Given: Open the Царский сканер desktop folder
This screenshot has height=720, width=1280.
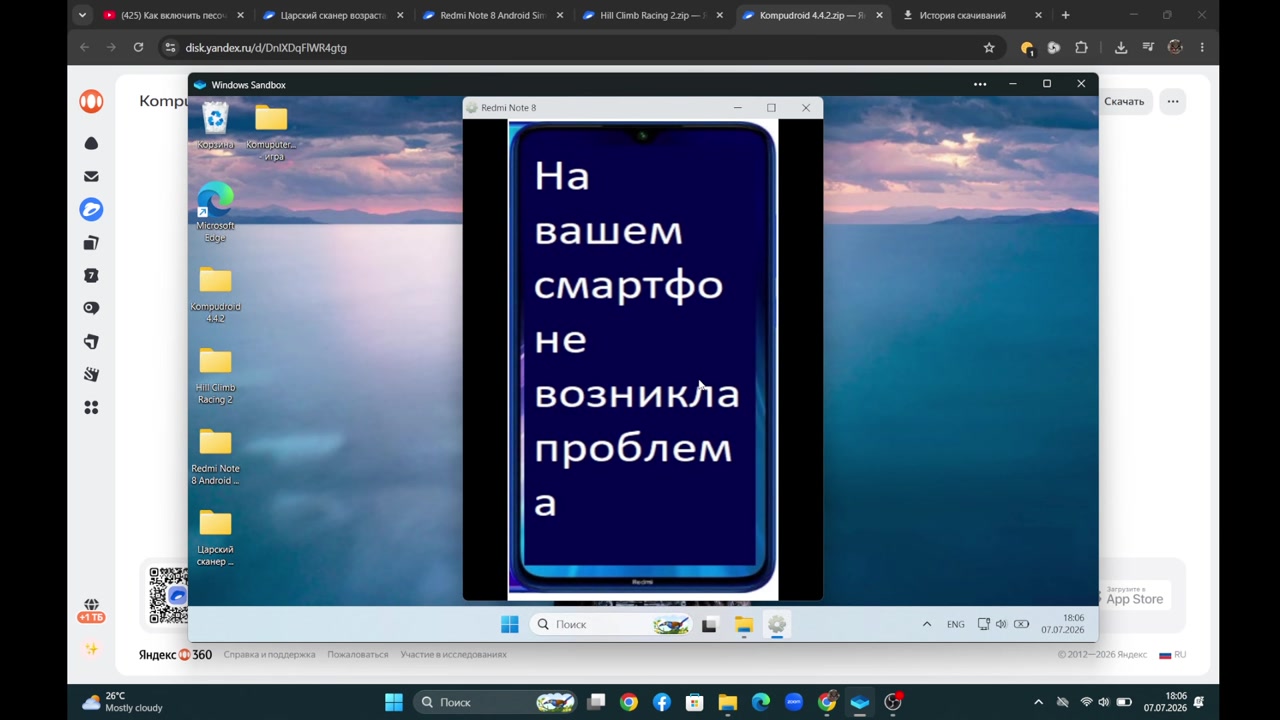Looking at the screenshot, I should 215,538.
